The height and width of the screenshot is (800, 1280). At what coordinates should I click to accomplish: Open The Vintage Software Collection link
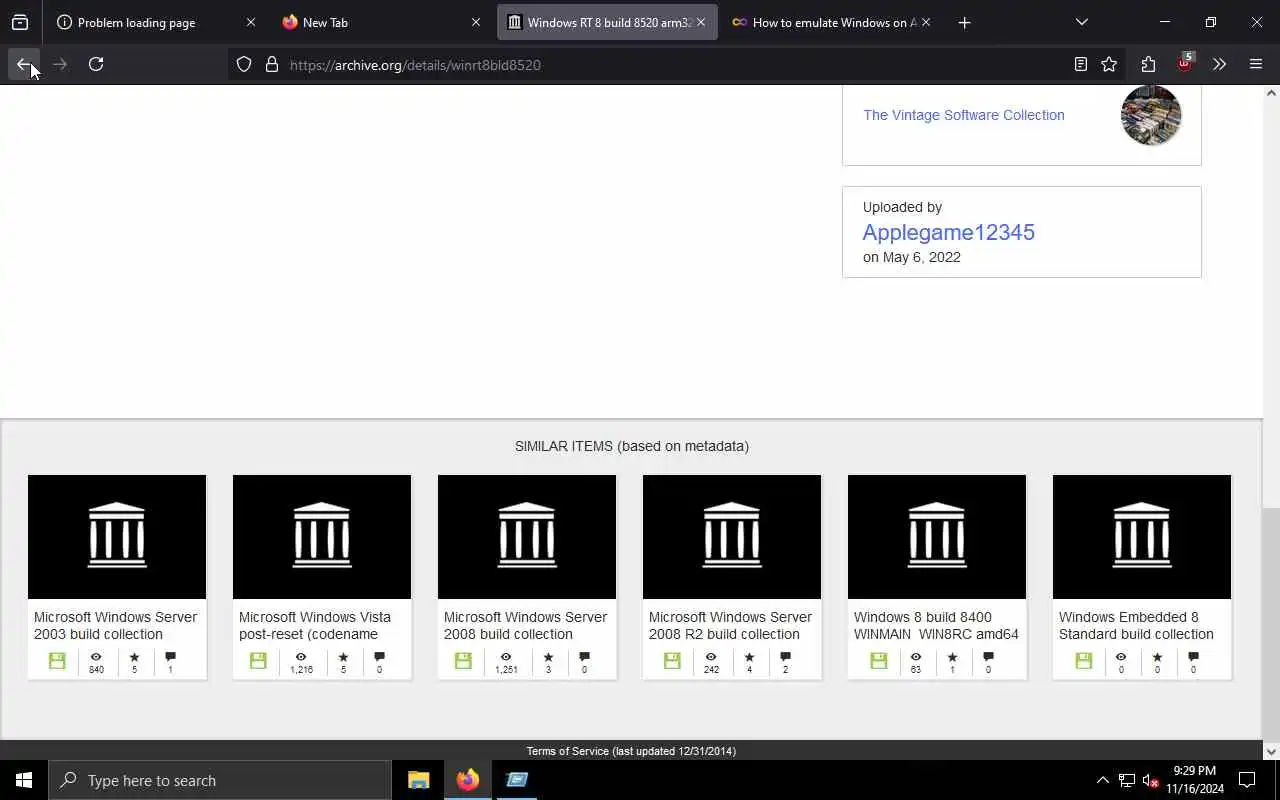(963, 115)
